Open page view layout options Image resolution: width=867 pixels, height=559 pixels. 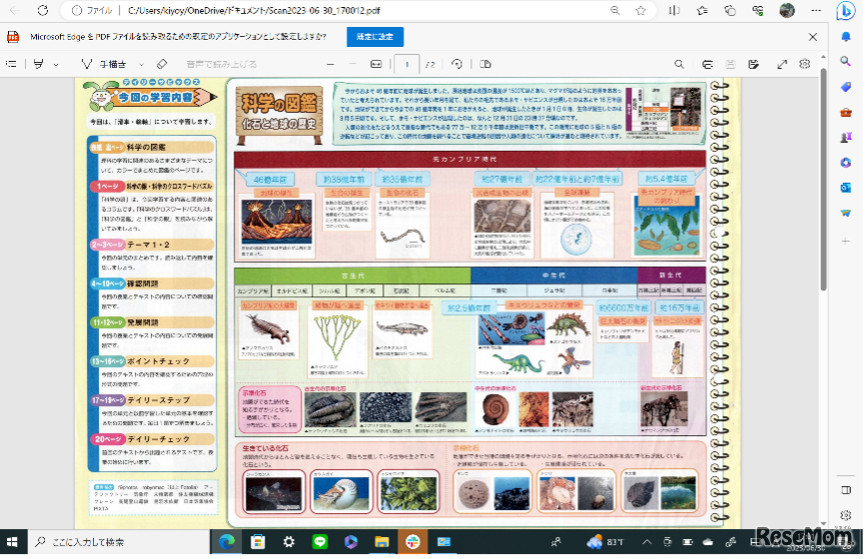486,64
